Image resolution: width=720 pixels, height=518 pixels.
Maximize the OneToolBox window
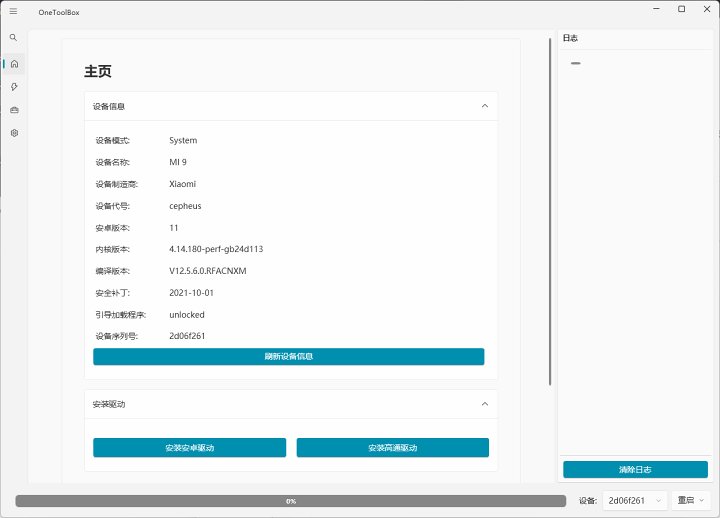click(x=682, y=9)
